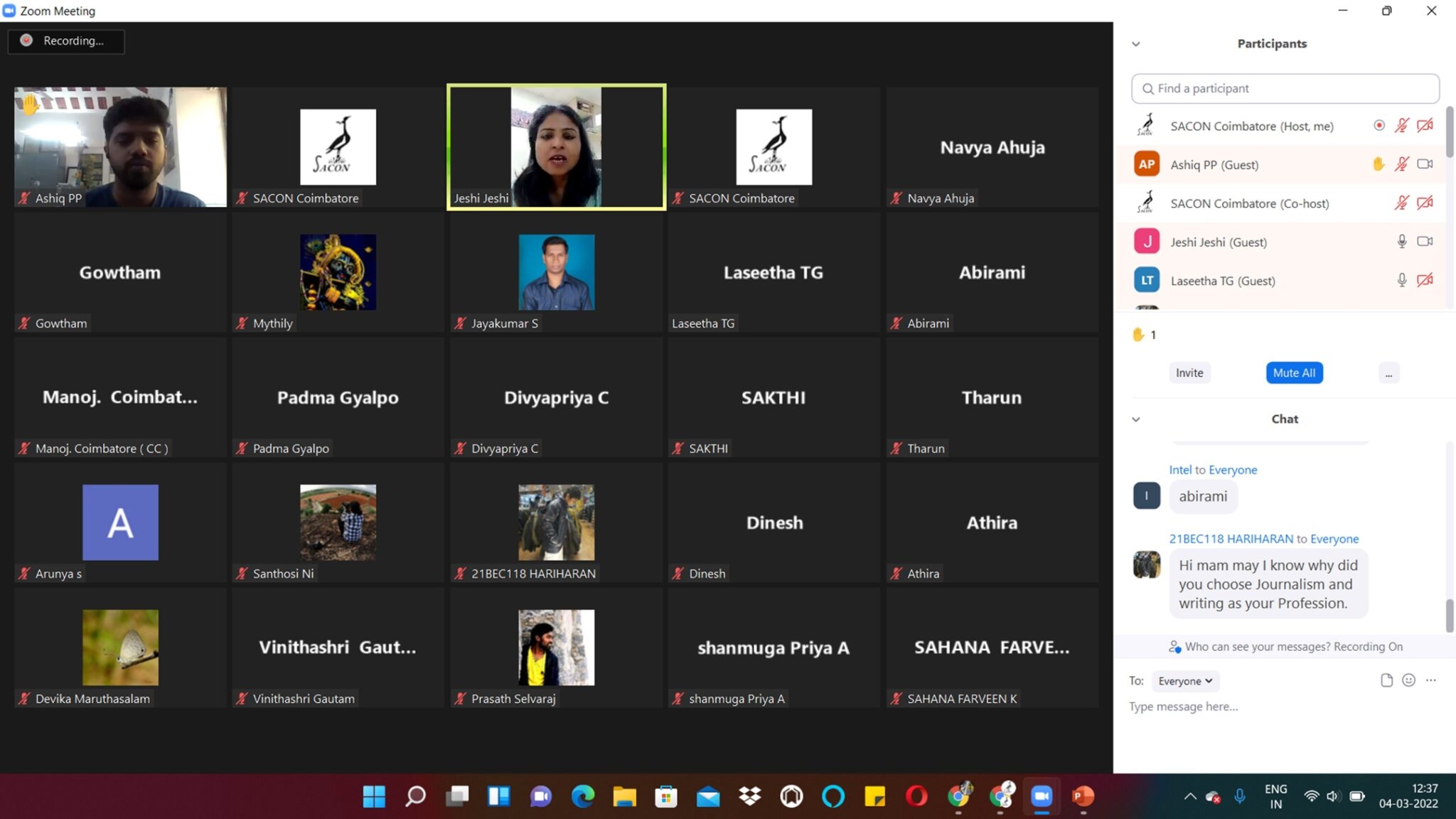Lower Ashiq PP's raised hand in participants list
Screen dimensions: 1456x819
pyautogui.click(x=1378, y=164)
